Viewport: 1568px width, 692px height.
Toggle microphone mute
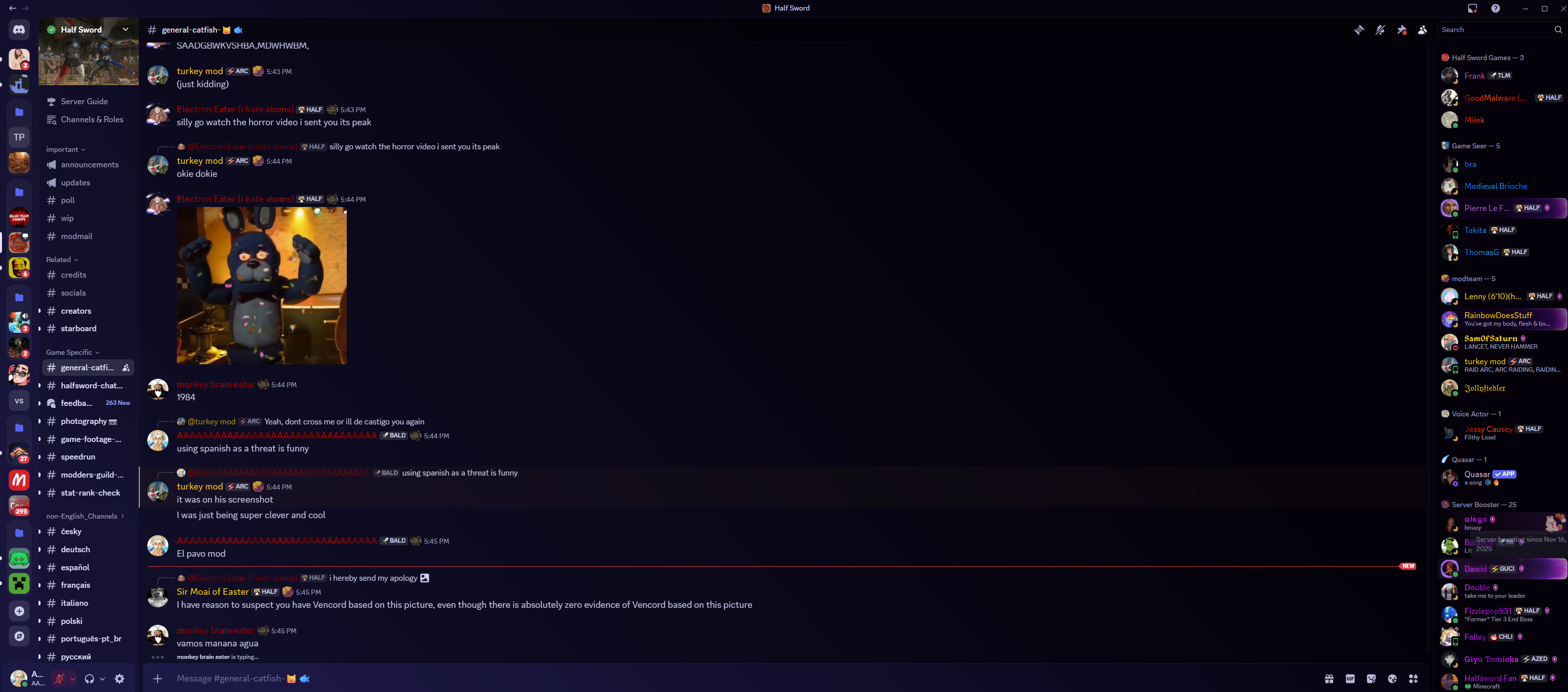click(x=59, y=678)
